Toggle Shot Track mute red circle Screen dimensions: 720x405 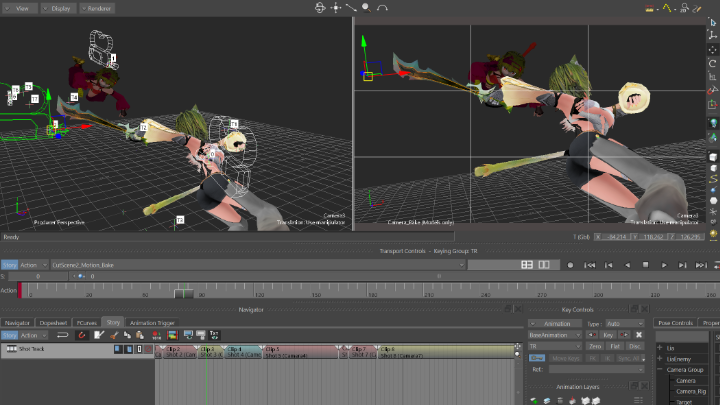tap(148, 349)
